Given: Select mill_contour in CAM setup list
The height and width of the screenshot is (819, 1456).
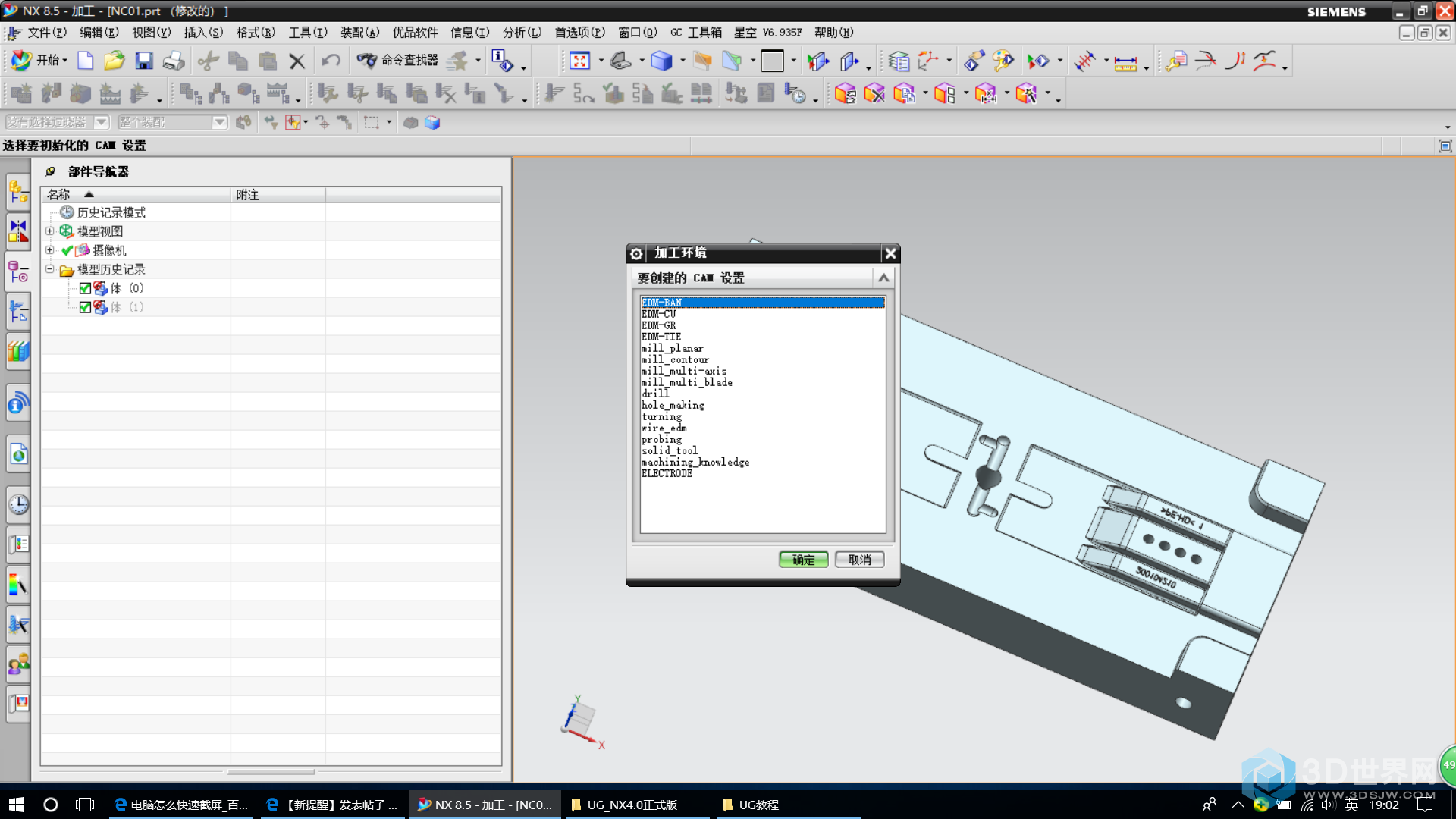Looking at the screenshot, I should [762, 359].
